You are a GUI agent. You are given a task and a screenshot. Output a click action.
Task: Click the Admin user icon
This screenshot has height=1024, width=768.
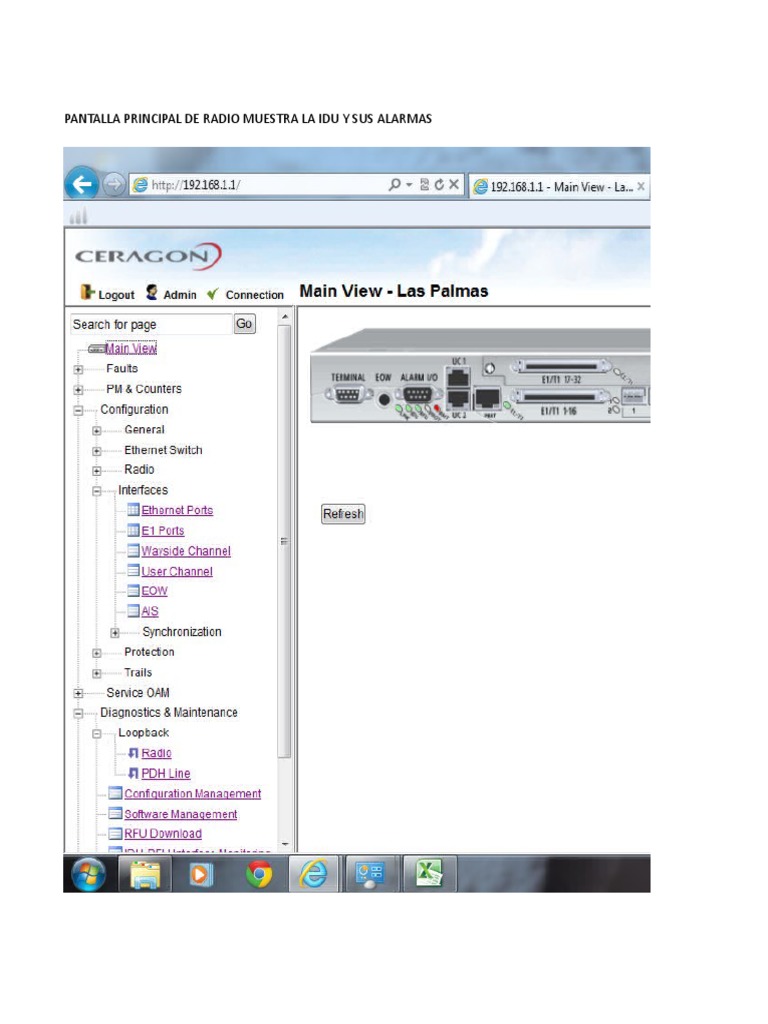pyautogui.click(x=152, y=292)
